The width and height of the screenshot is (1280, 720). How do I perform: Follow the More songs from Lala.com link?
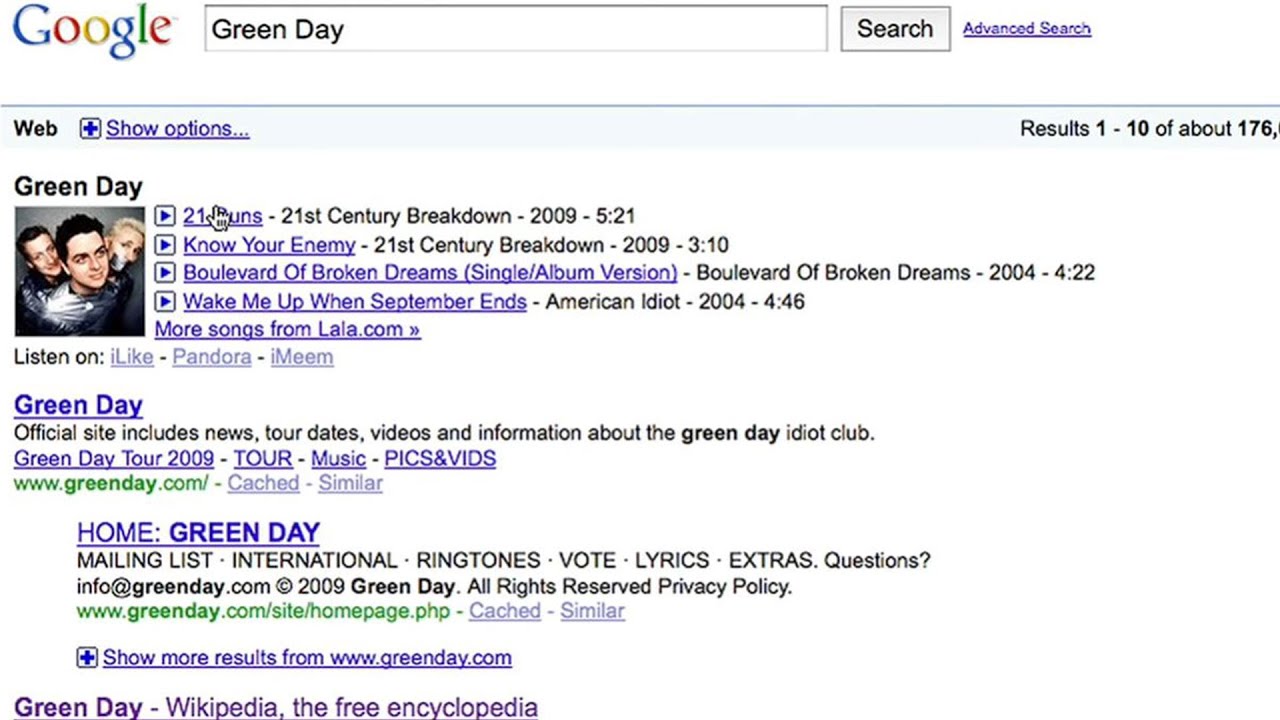coord(288,329)
